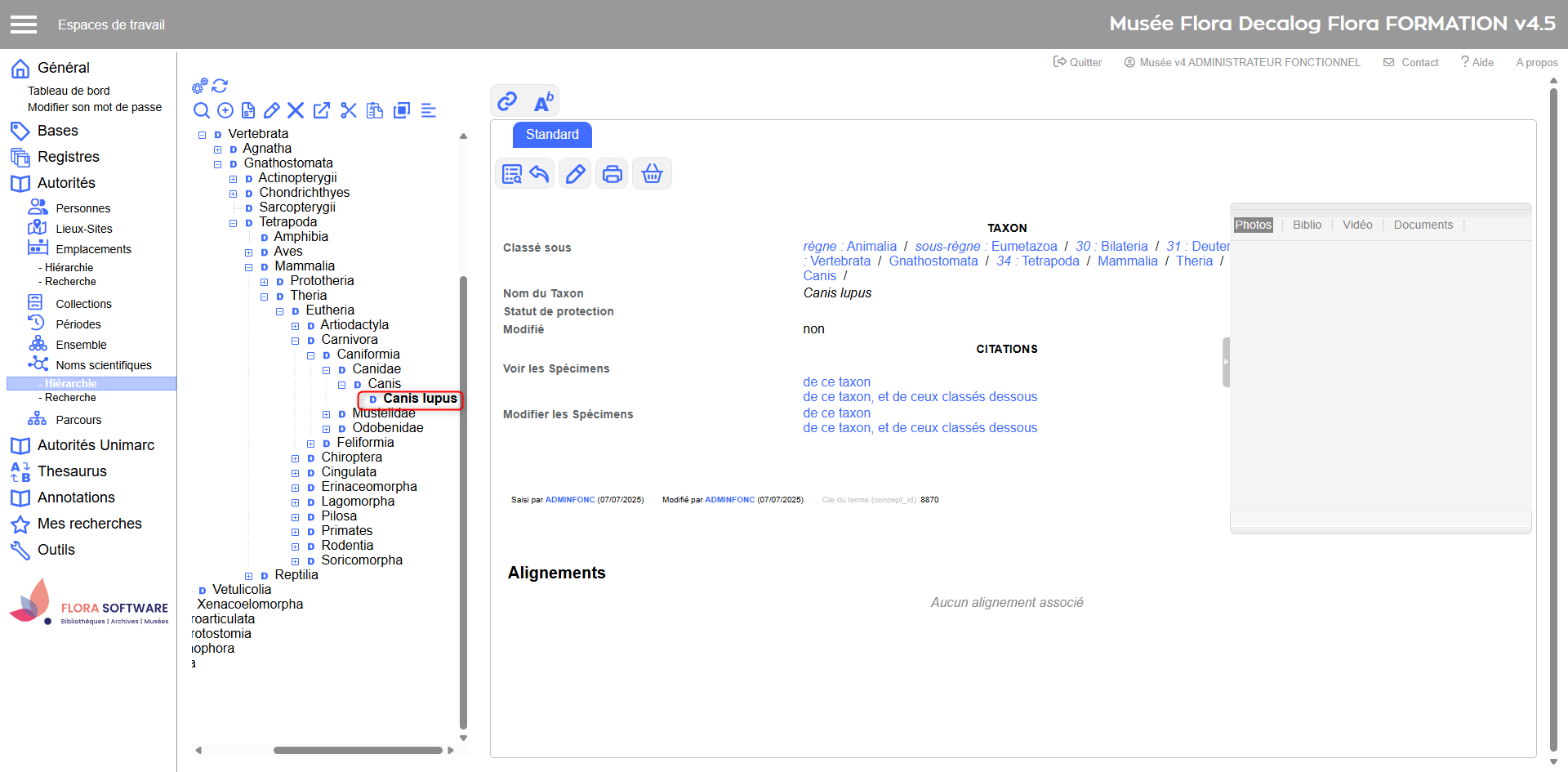Expand the Aves tree node
The image size is (1568, 772).
(x=249, y=252)
